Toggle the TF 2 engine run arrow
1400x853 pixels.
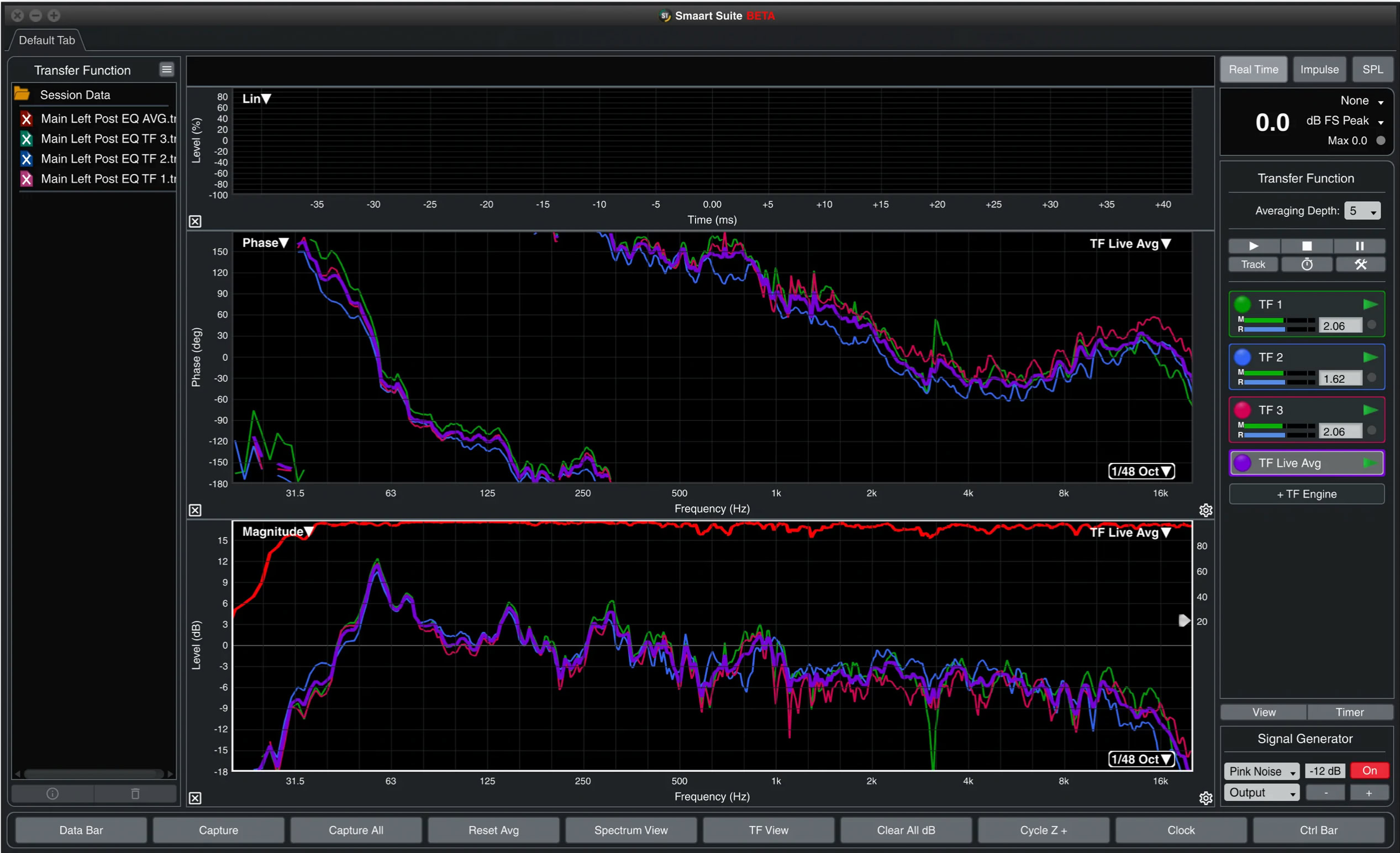1370,357
